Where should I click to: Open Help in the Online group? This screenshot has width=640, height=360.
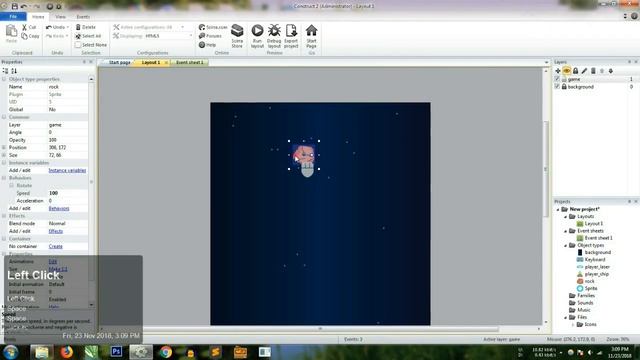click(x=207, y=45)
